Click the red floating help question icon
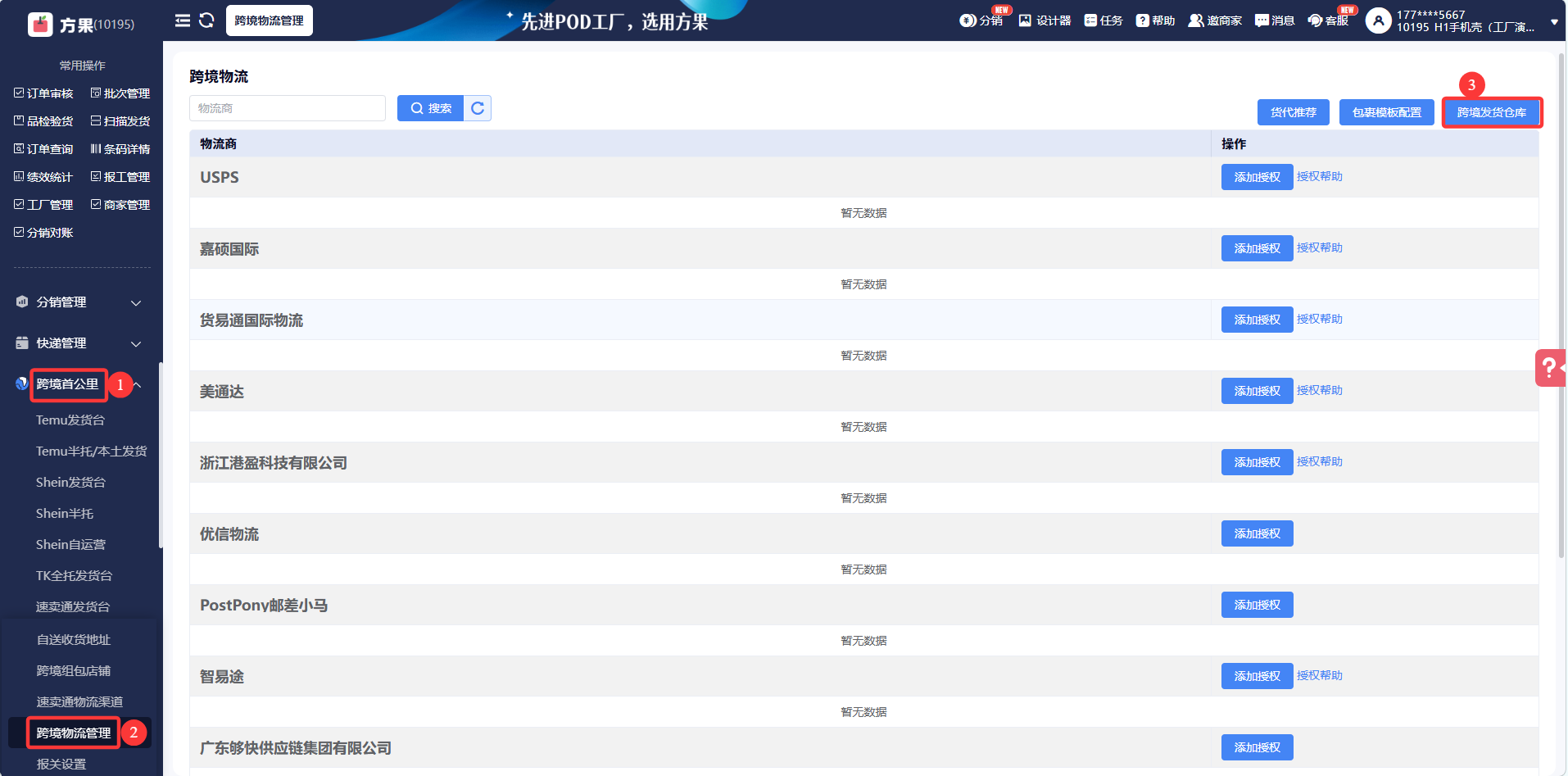This screenshot has height=776, width=1568. (1550, 368)
